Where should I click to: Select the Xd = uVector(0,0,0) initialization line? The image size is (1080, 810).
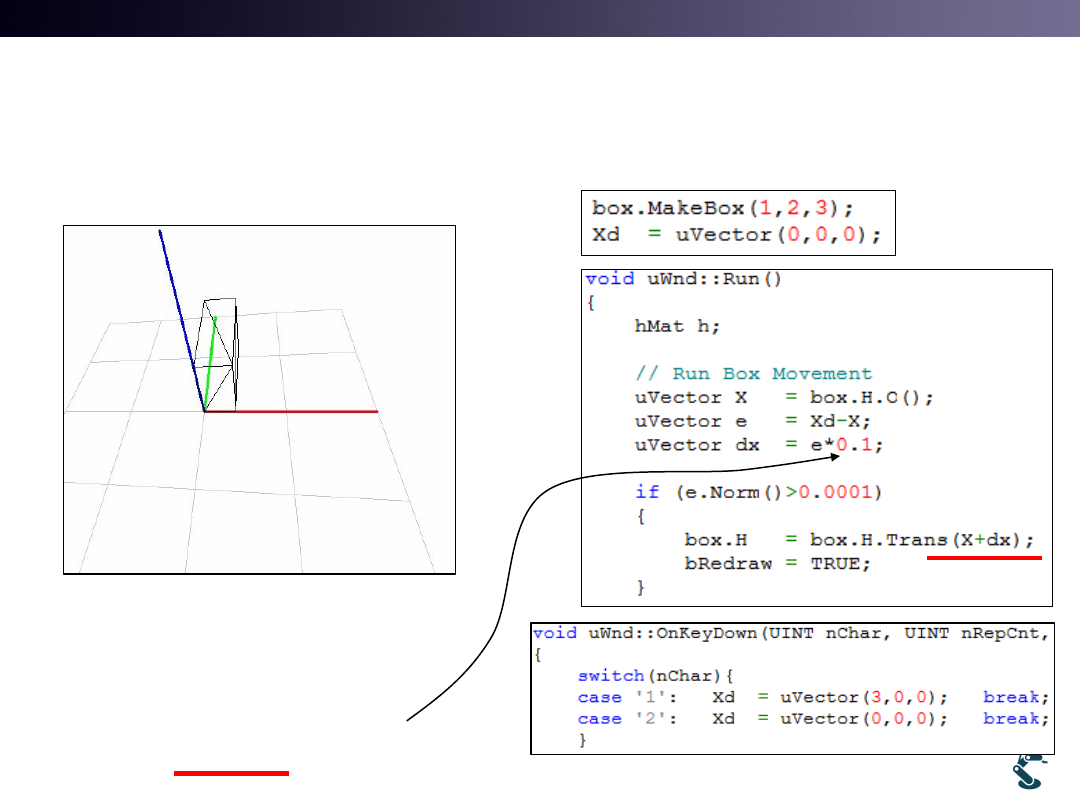coord(735,236)
